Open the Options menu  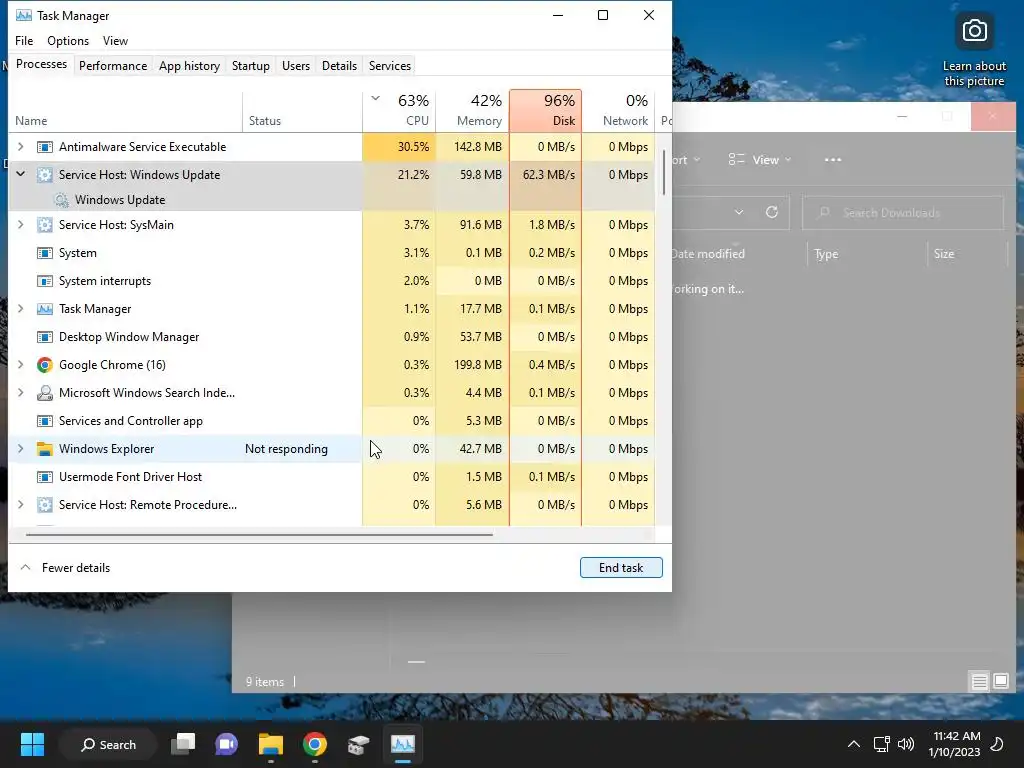[68, 40]
